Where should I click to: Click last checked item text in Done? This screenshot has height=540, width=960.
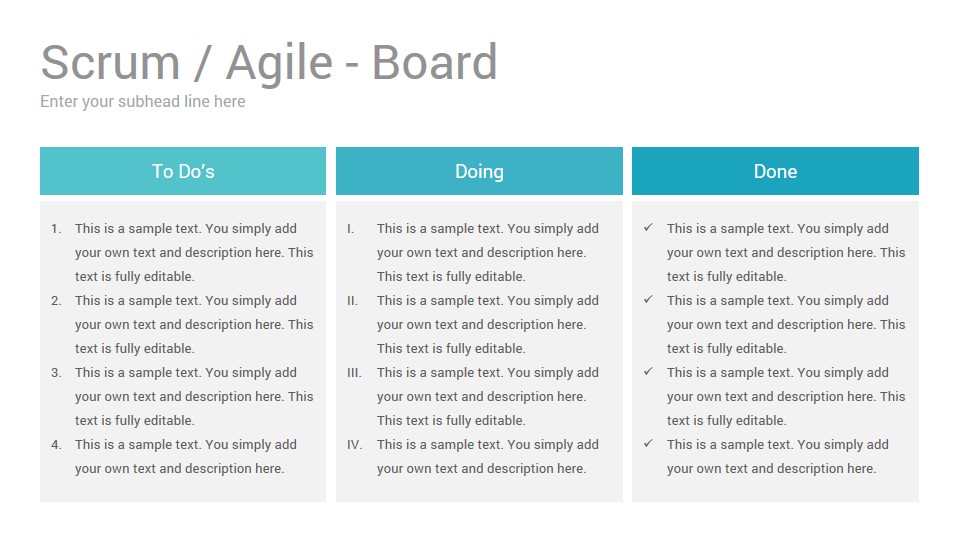[778, 456]
